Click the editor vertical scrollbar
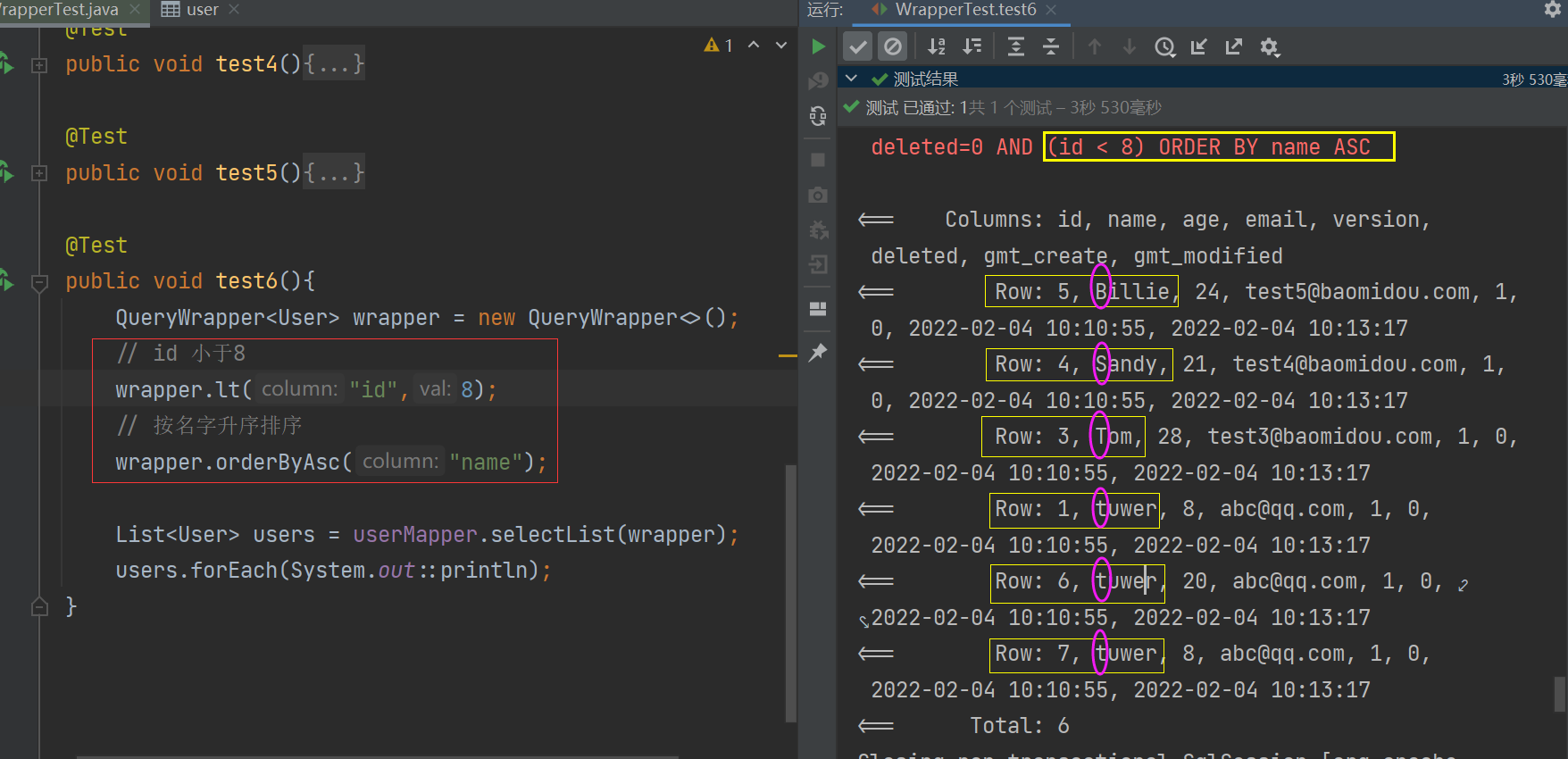 coord(790,593)
